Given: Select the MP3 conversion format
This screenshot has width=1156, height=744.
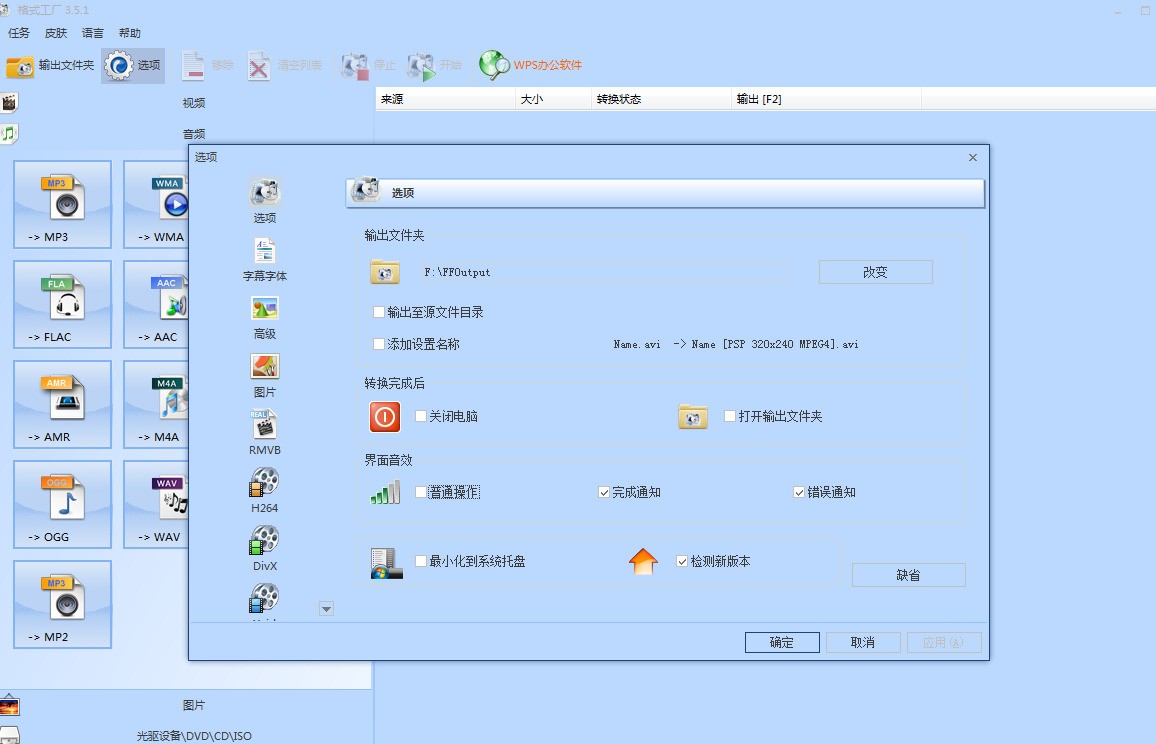Looking at the screenshot, I should pos(62,205).
